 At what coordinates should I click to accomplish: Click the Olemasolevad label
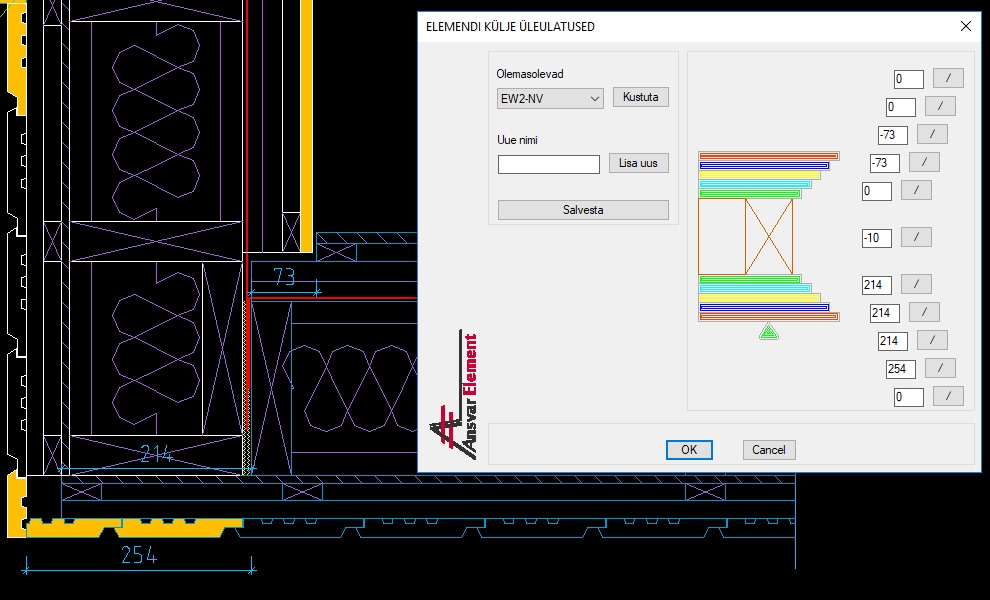pyautogui.click(x=530, y=74)
